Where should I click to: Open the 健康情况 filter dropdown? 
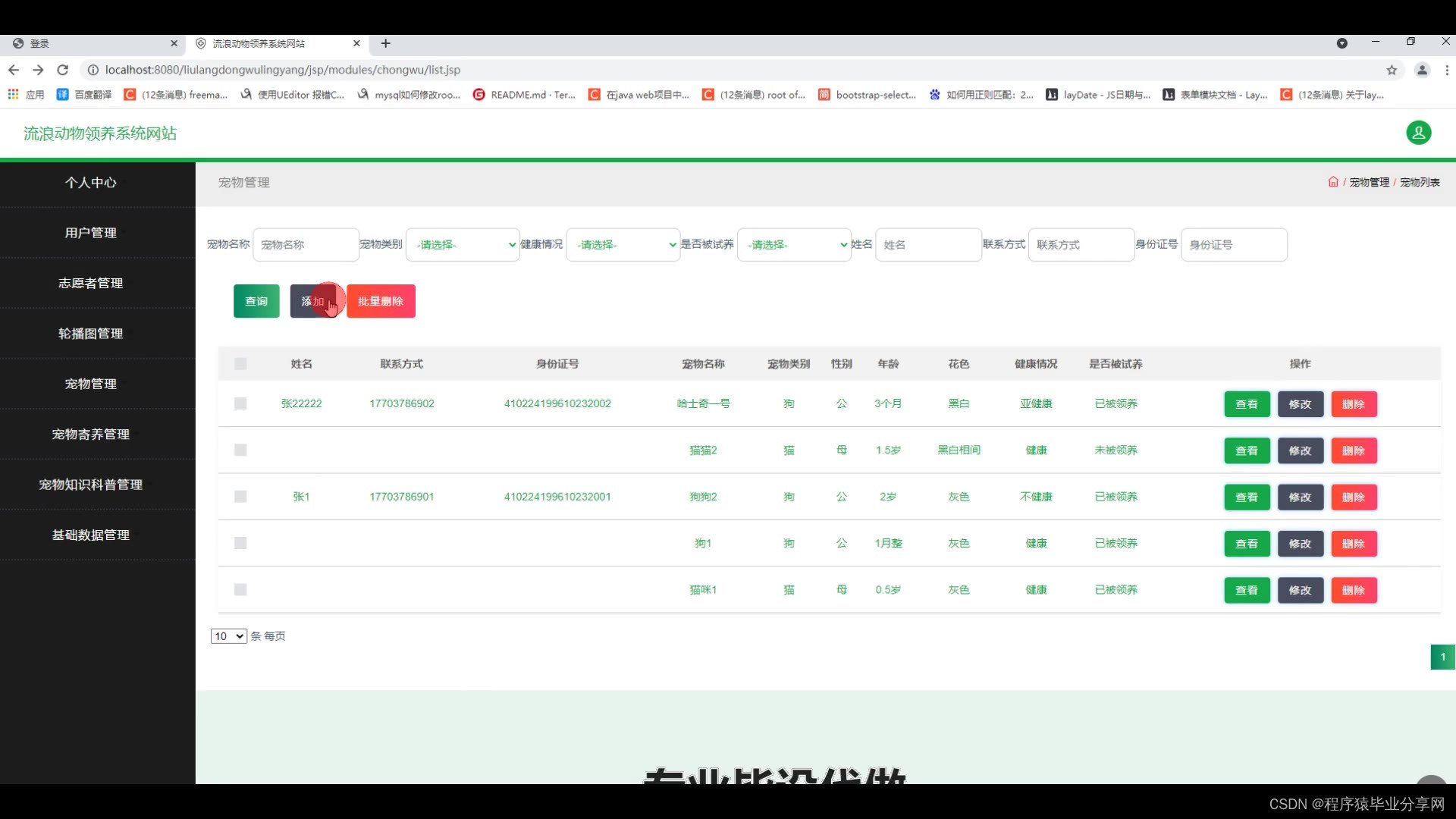click(x=623, y=245)
